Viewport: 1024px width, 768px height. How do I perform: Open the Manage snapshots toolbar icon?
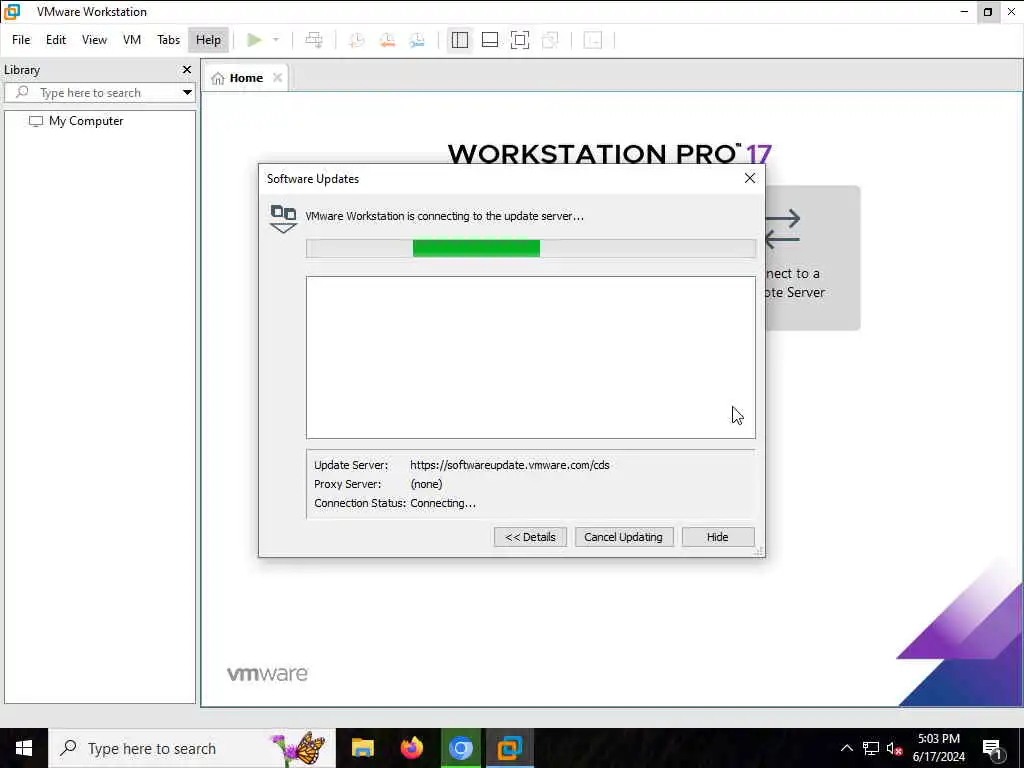click(x=417, y=40)
